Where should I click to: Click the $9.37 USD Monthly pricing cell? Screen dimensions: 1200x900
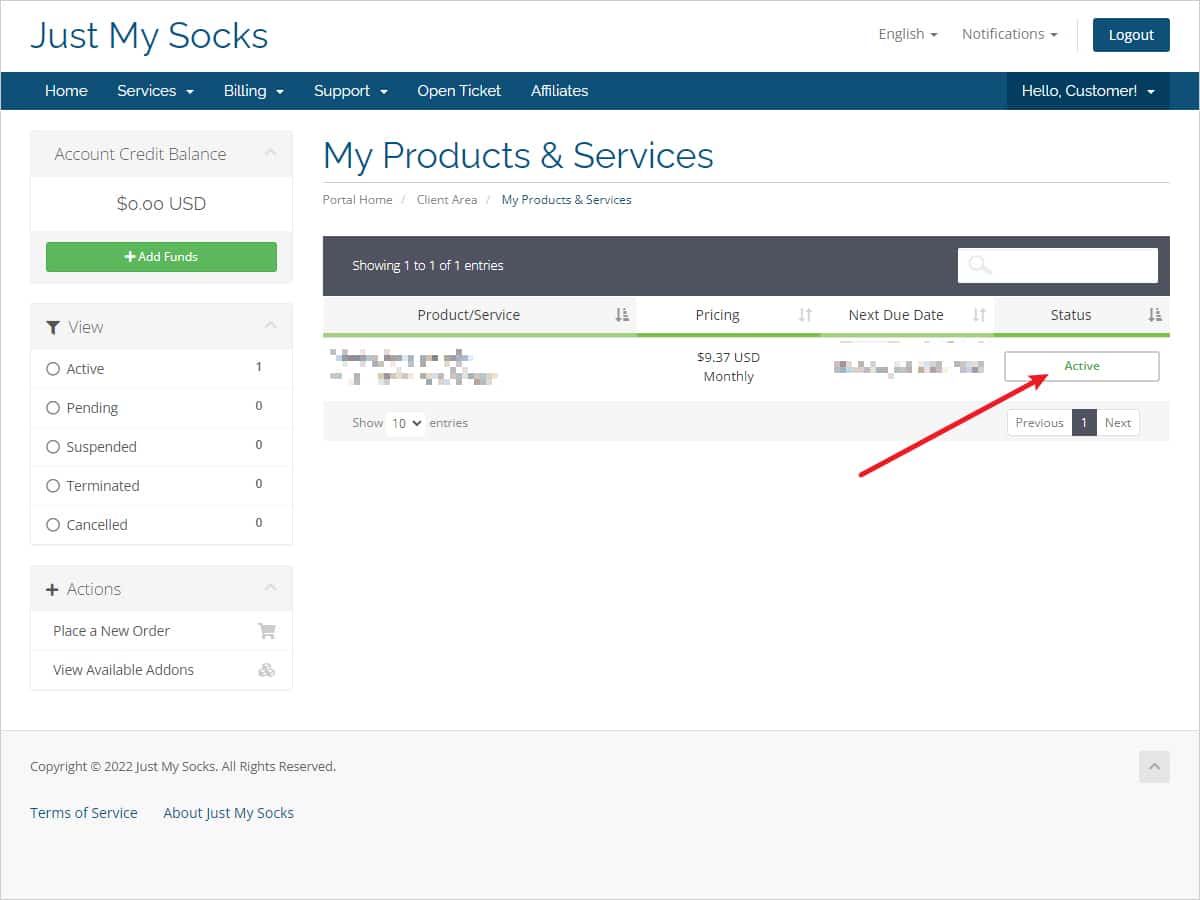click(728, 367)
